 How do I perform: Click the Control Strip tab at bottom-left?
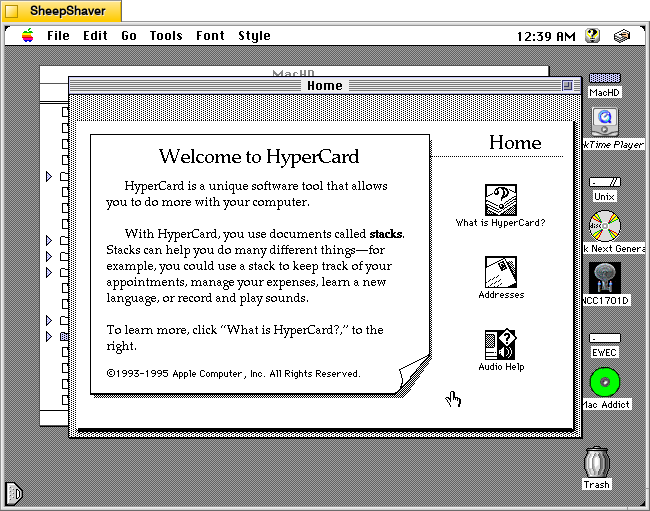click(13, 494)
